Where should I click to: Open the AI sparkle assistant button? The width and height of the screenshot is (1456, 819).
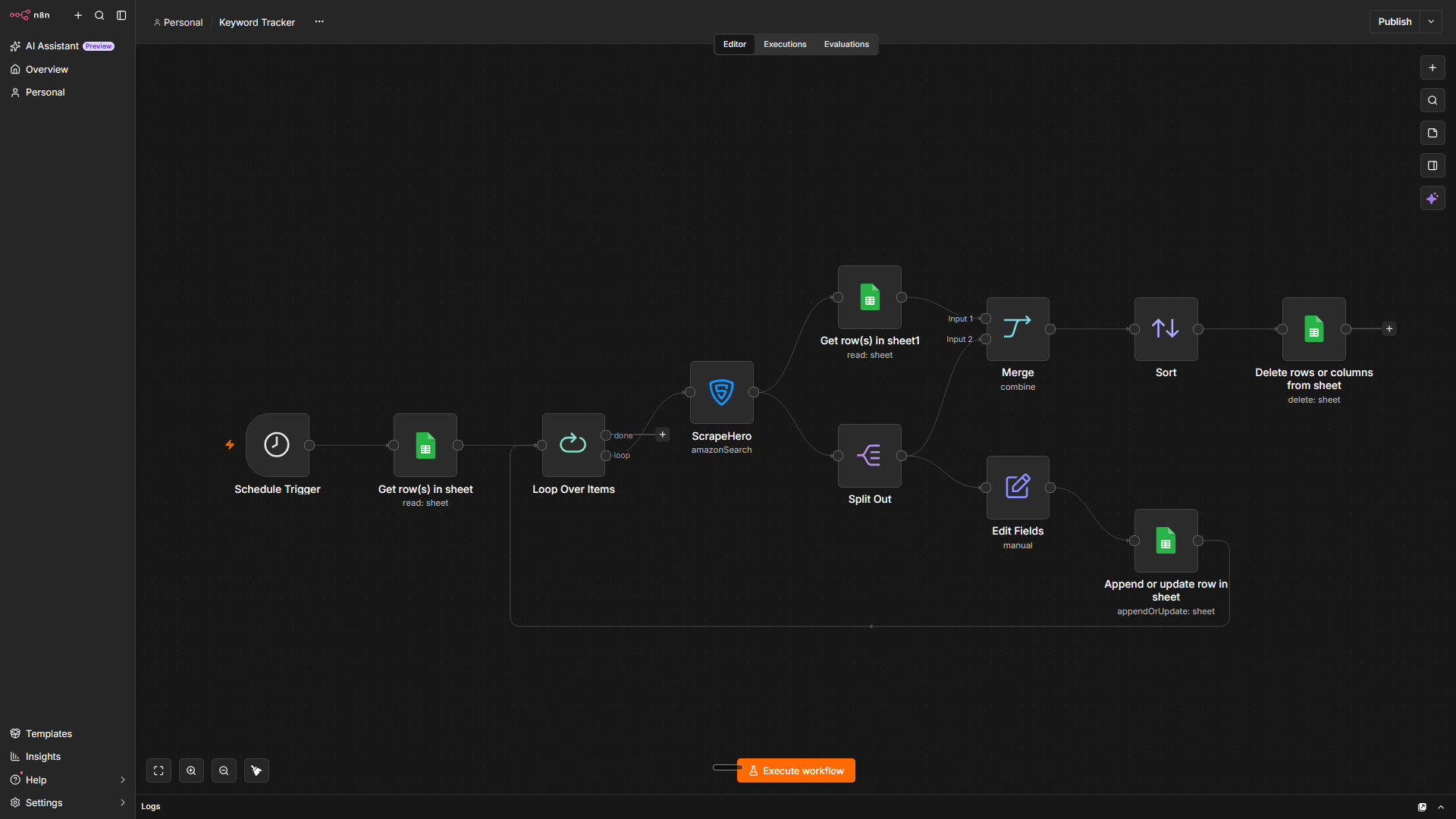coord(1432,198)
